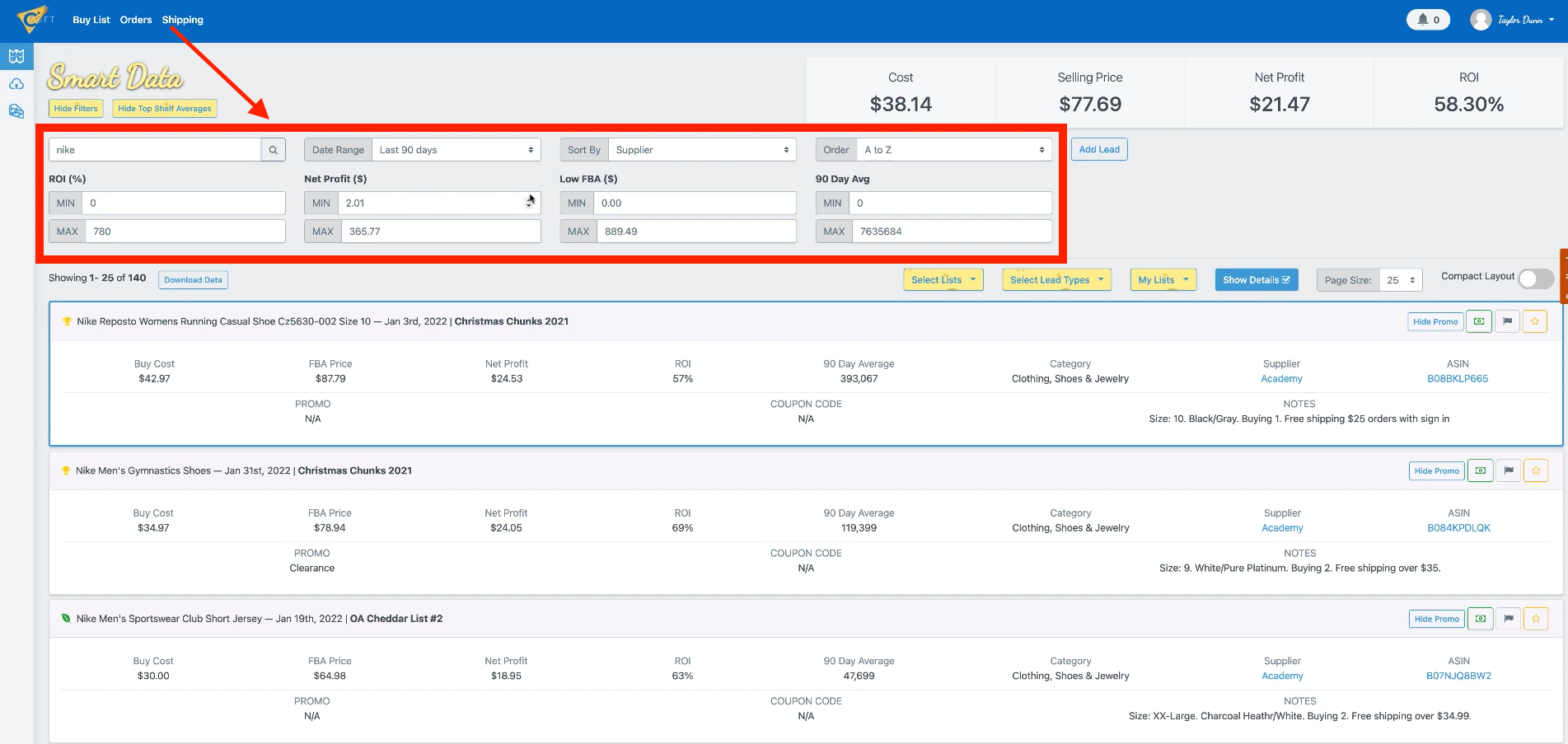Expand the Select Lists dropdown
Viewport: 1568px width, 744px height.
point(943,280)
